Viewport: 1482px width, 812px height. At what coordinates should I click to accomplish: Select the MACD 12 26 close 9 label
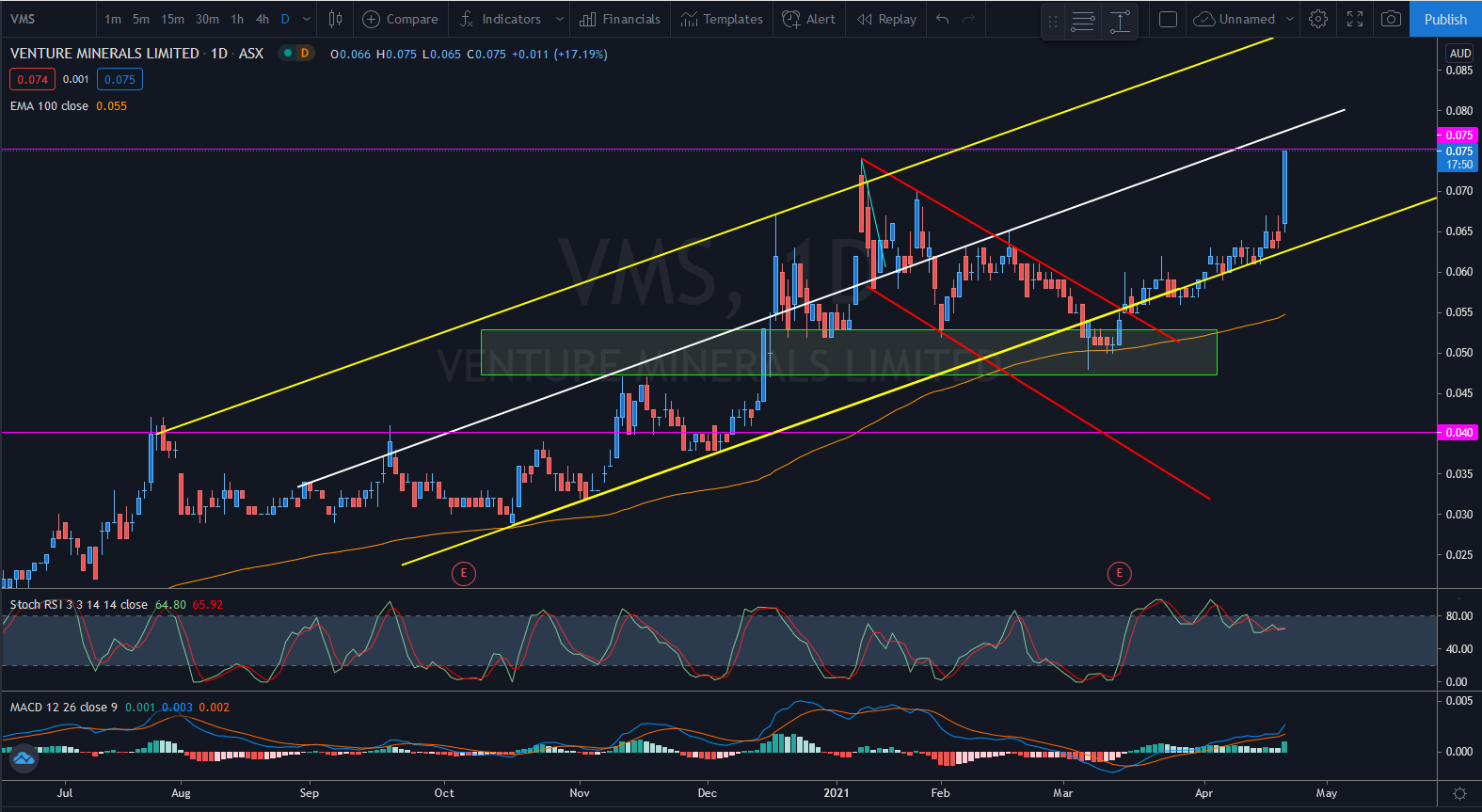point(64,708)
